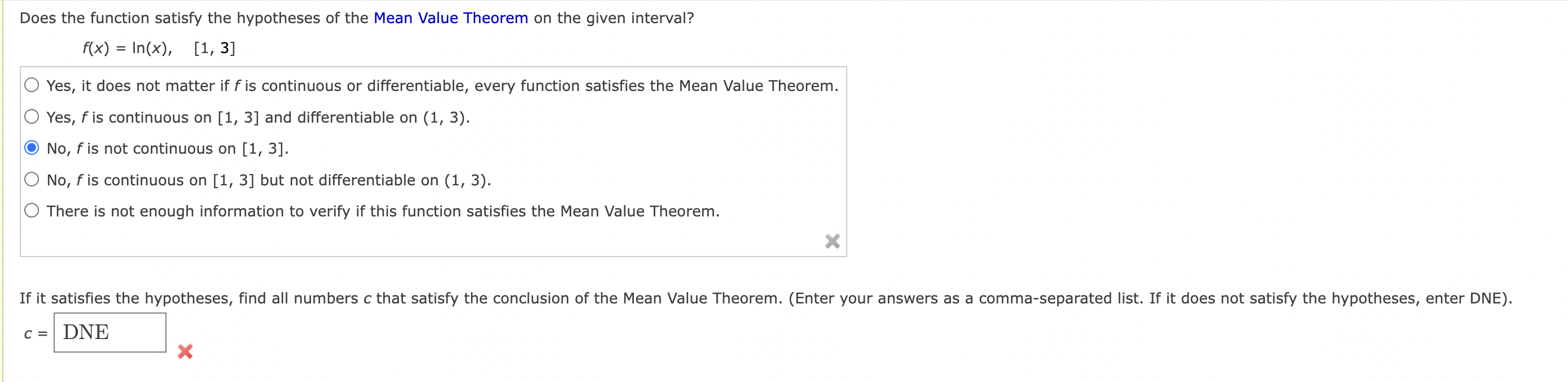Open the Mean Value Theorem link
This screenshot has height=382, width=1568.
(450, 18)
